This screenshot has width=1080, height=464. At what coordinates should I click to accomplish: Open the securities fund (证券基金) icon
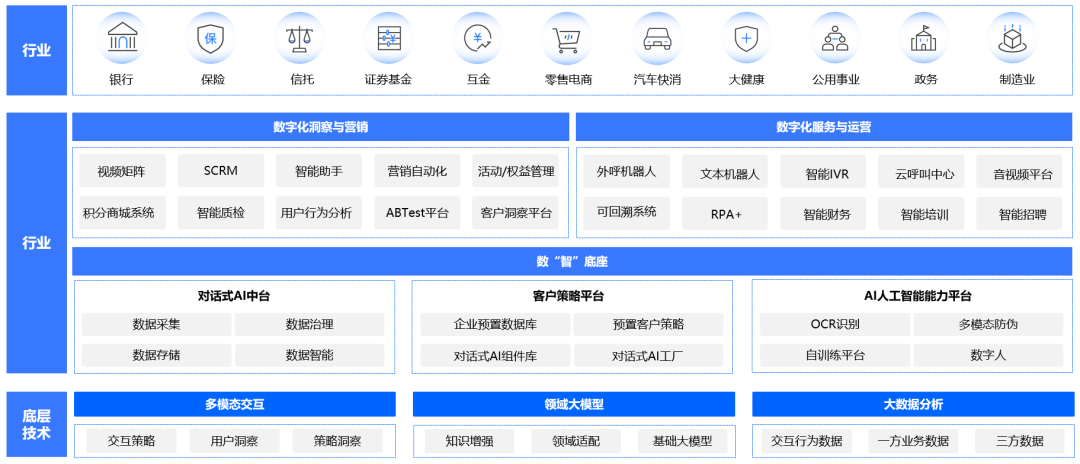pos(388,39)
